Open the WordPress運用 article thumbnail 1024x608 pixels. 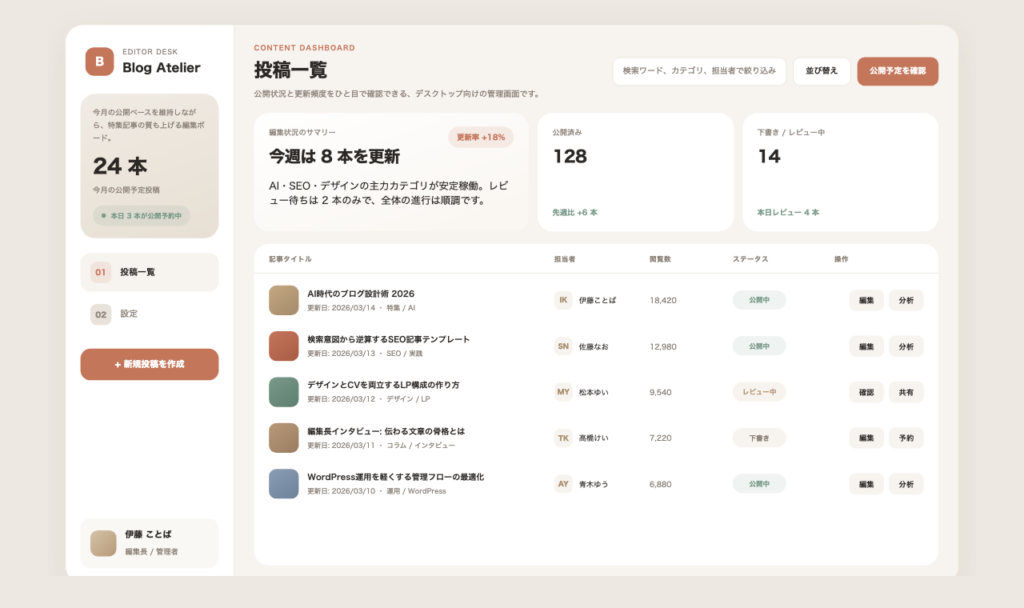coord(284,484)
